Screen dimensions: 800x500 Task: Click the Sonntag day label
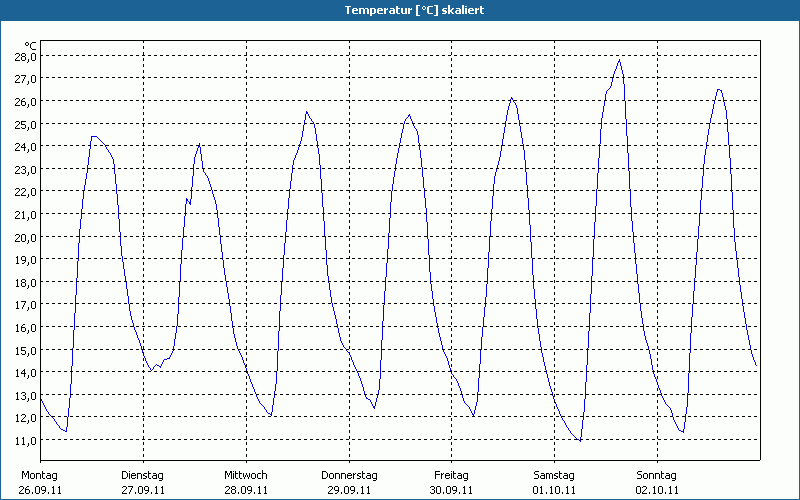pos(656,475)
